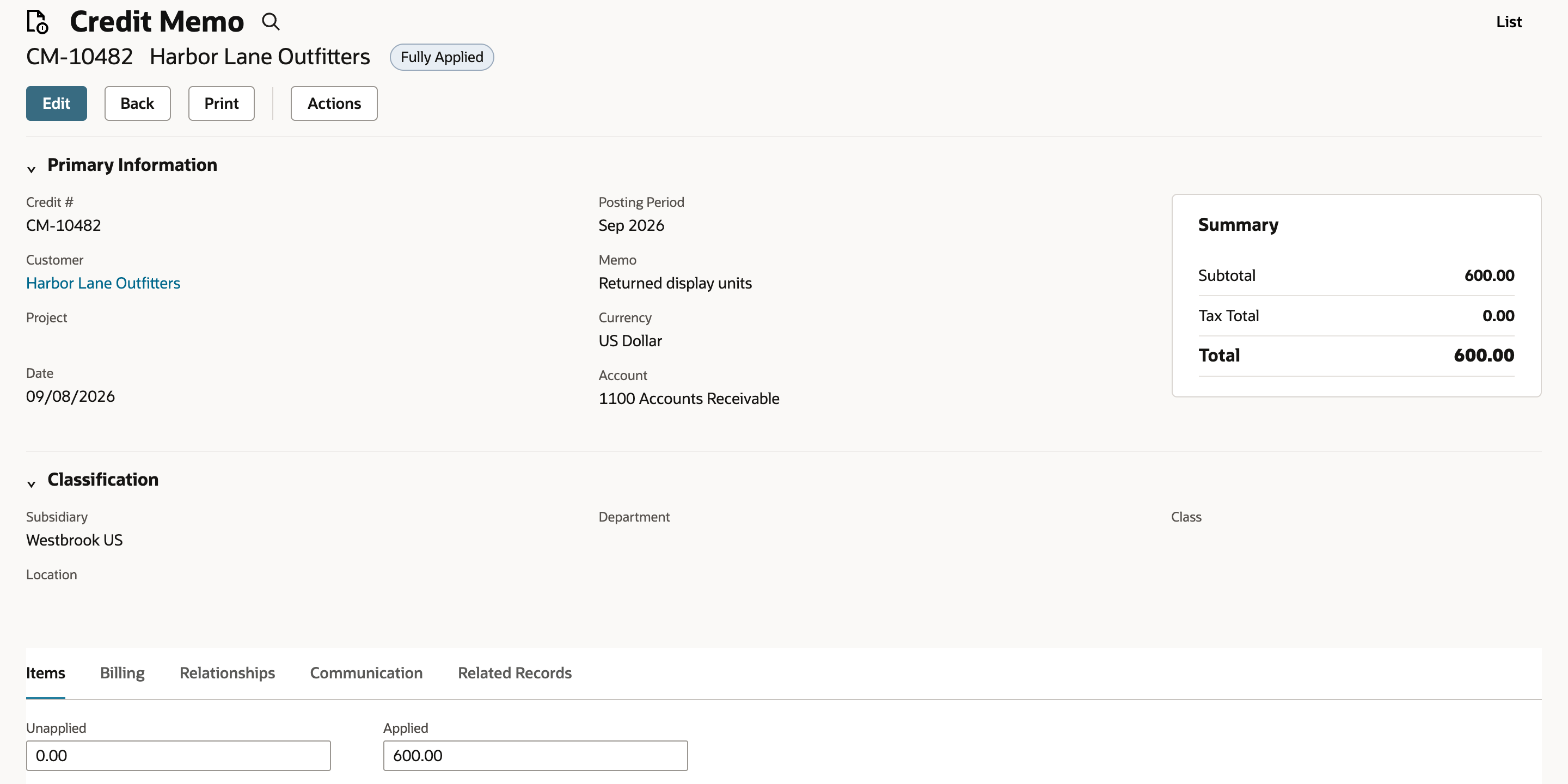Click the Unapplied amount field
This screenshot has height=784, width=1568.
click(179, 755)
